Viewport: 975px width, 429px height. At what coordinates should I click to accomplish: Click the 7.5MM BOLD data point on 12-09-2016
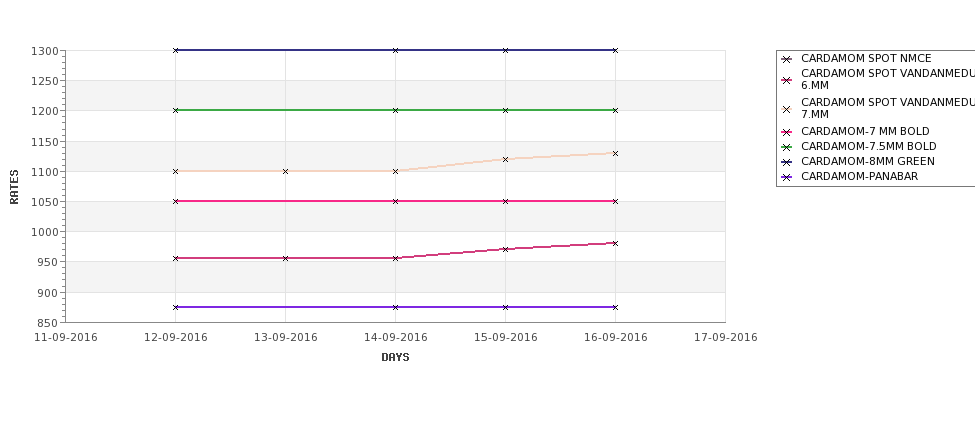coord(175,110)
